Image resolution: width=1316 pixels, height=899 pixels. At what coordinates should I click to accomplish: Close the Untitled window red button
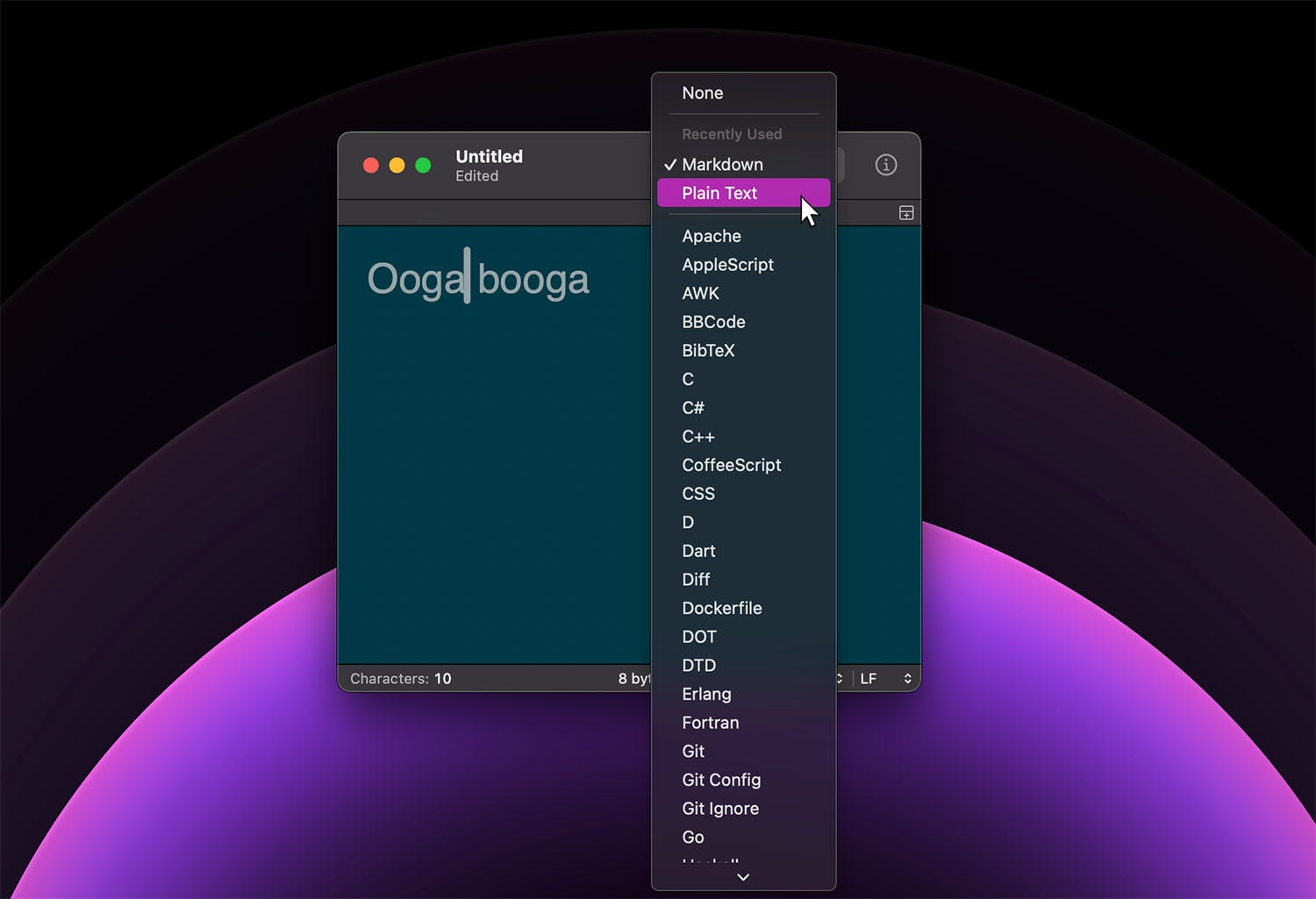click(371, 166)
